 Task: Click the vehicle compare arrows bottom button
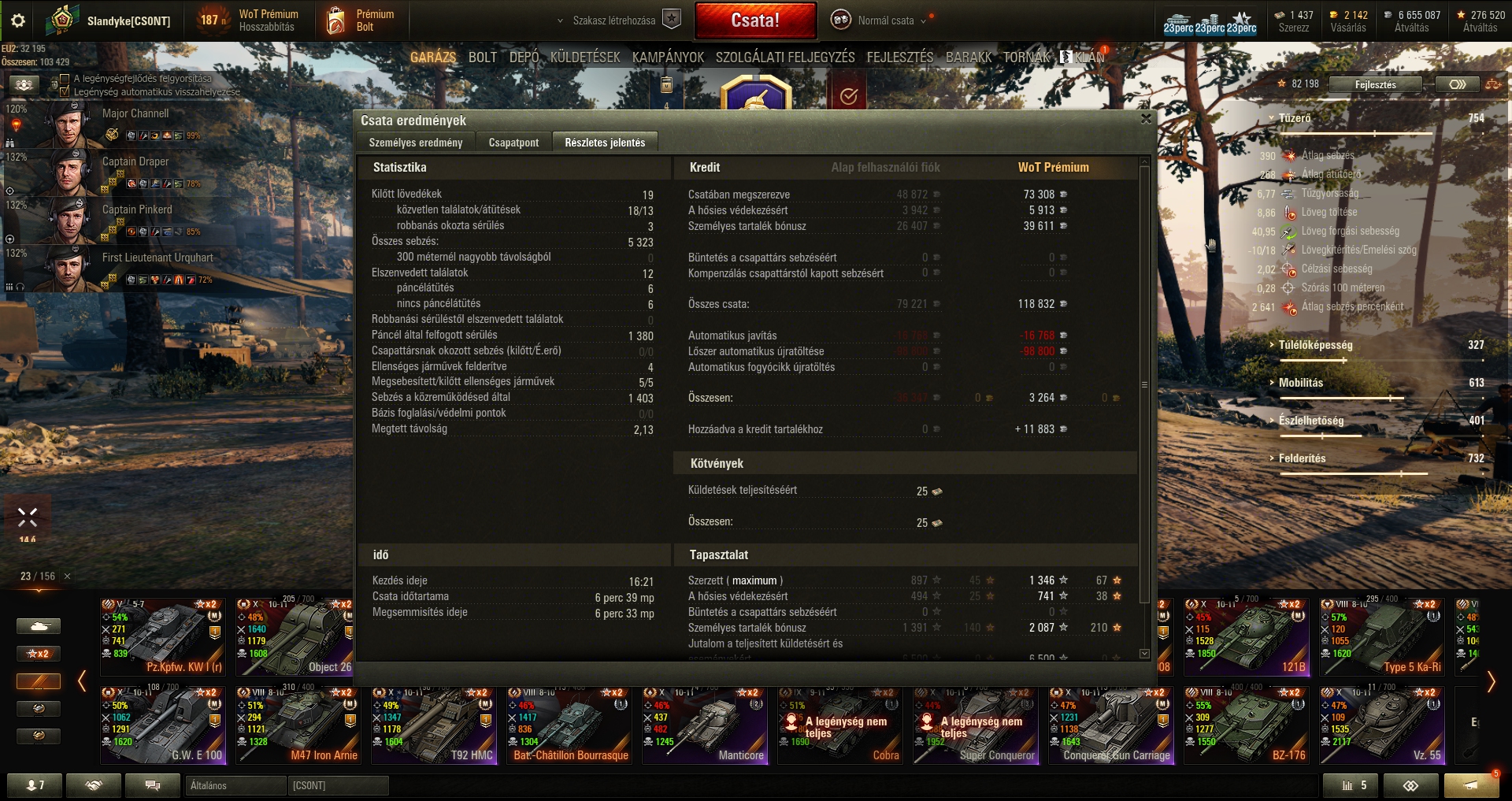coord(1410,785)
